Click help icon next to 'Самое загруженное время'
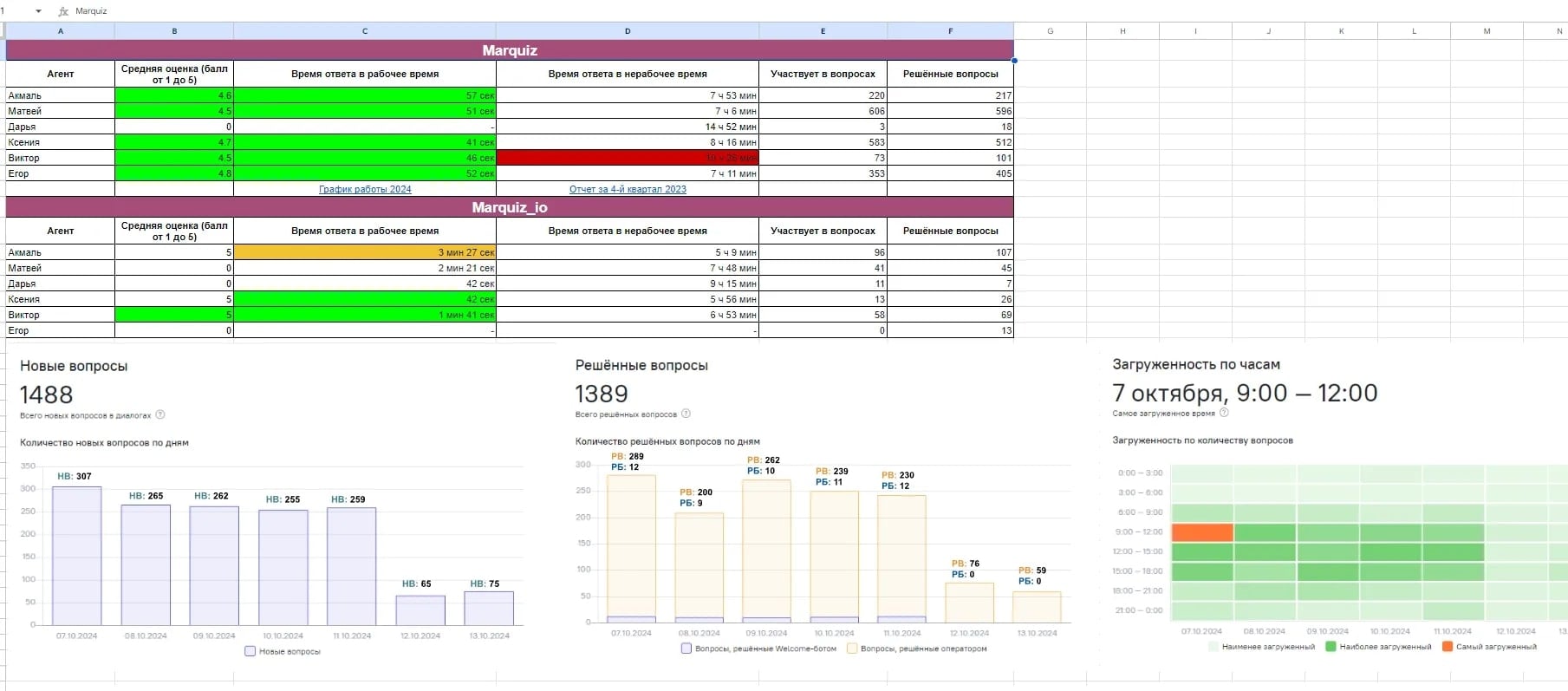The width and height of the screenshot is (1568, 691). (1224, 414)
